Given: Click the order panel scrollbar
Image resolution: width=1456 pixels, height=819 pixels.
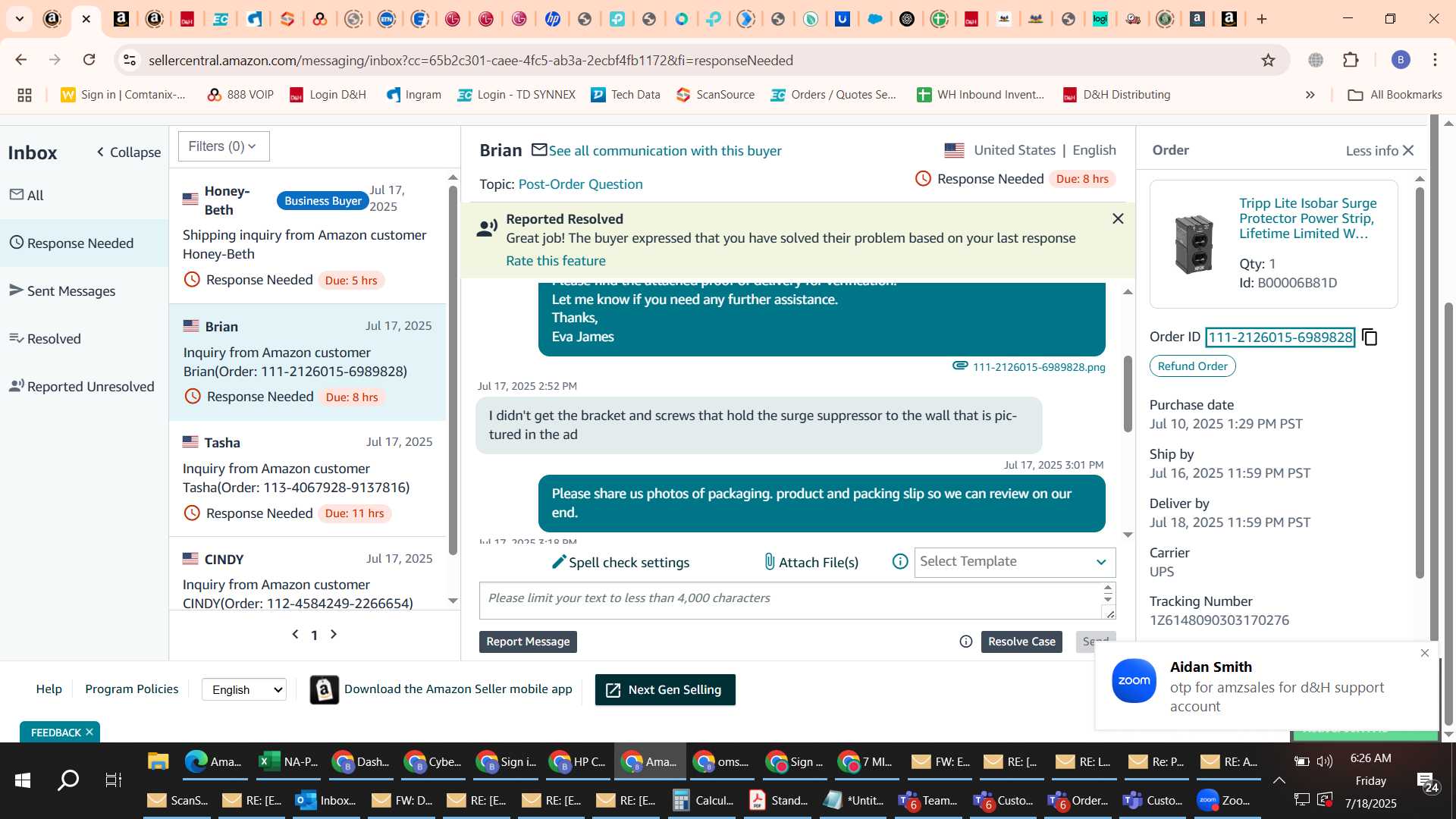Looking at the screenshot, I should (1420, 382).
